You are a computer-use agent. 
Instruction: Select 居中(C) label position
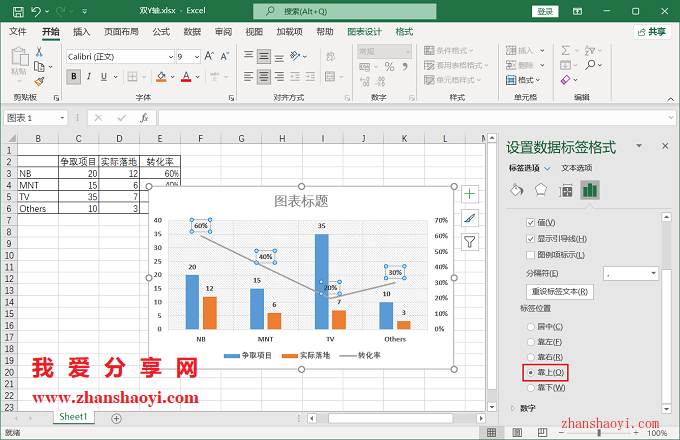(x=530, y=327)
